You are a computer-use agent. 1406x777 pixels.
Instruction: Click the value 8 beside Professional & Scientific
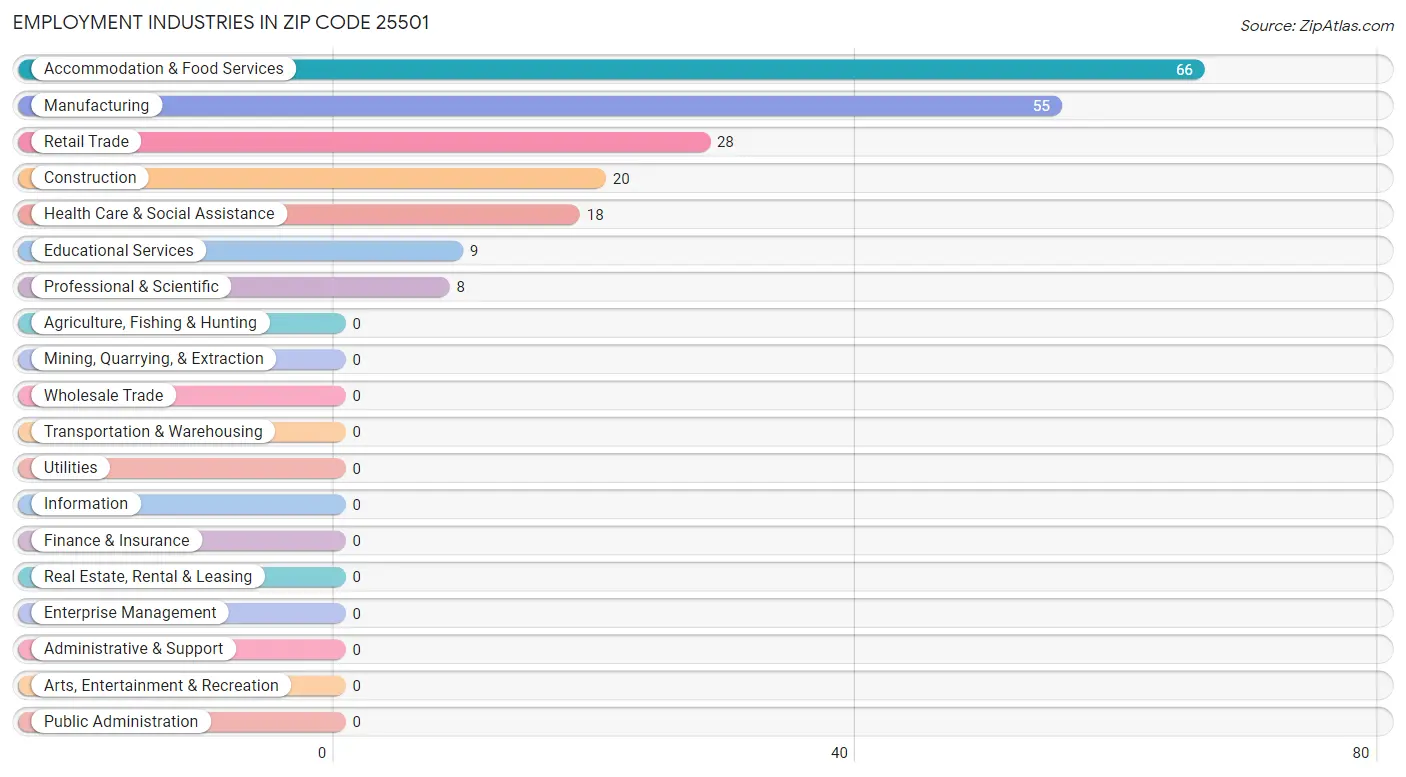pyautogui.click(x=461, y=287)
